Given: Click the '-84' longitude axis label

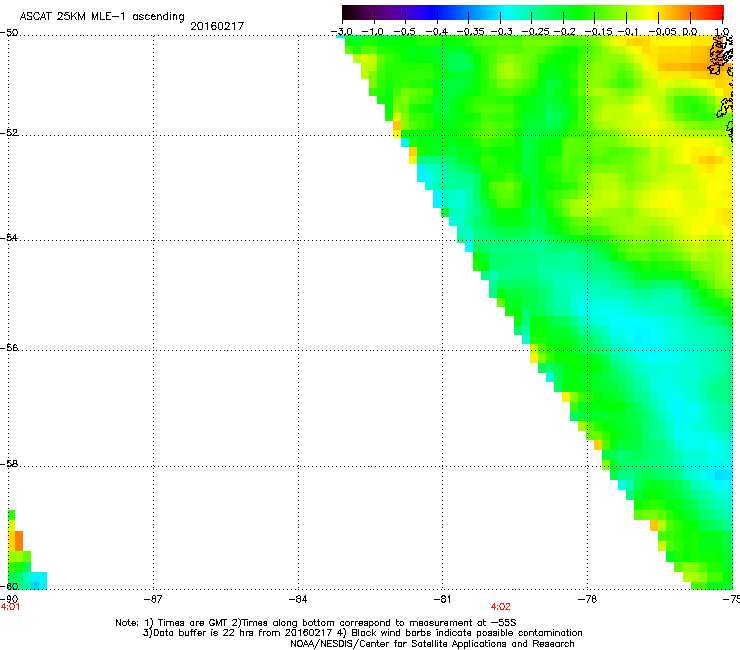Looking at the screenshot, I should 298,599.
